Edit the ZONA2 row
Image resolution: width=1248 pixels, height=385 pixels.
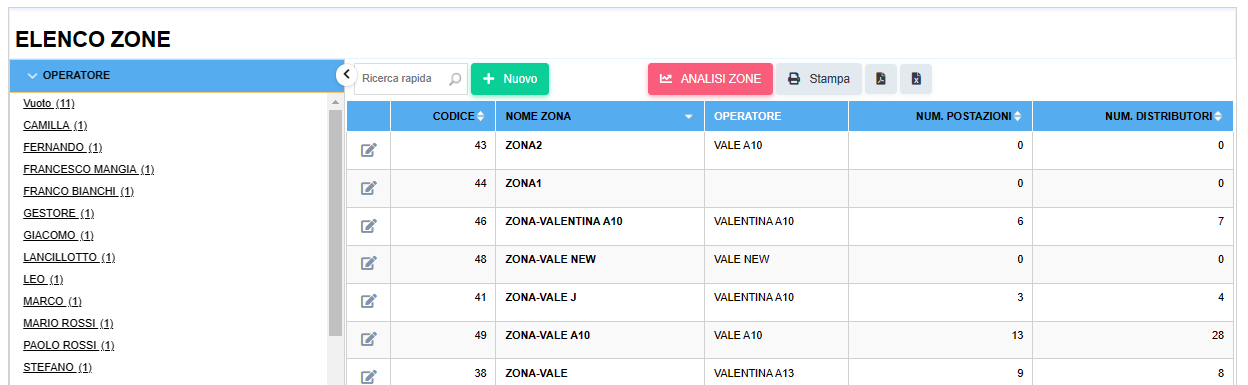(368, 150)
